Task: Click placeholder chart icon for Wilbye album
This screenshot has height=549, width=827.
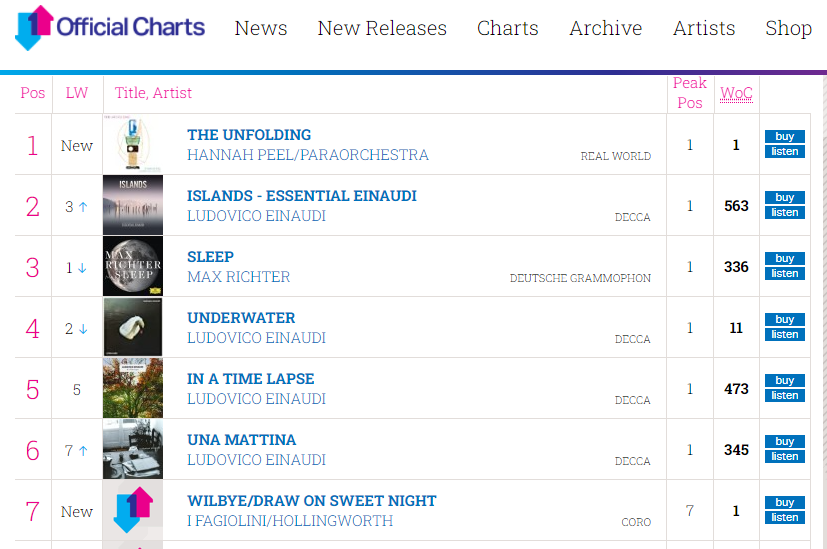Action: tap(133, 510)
